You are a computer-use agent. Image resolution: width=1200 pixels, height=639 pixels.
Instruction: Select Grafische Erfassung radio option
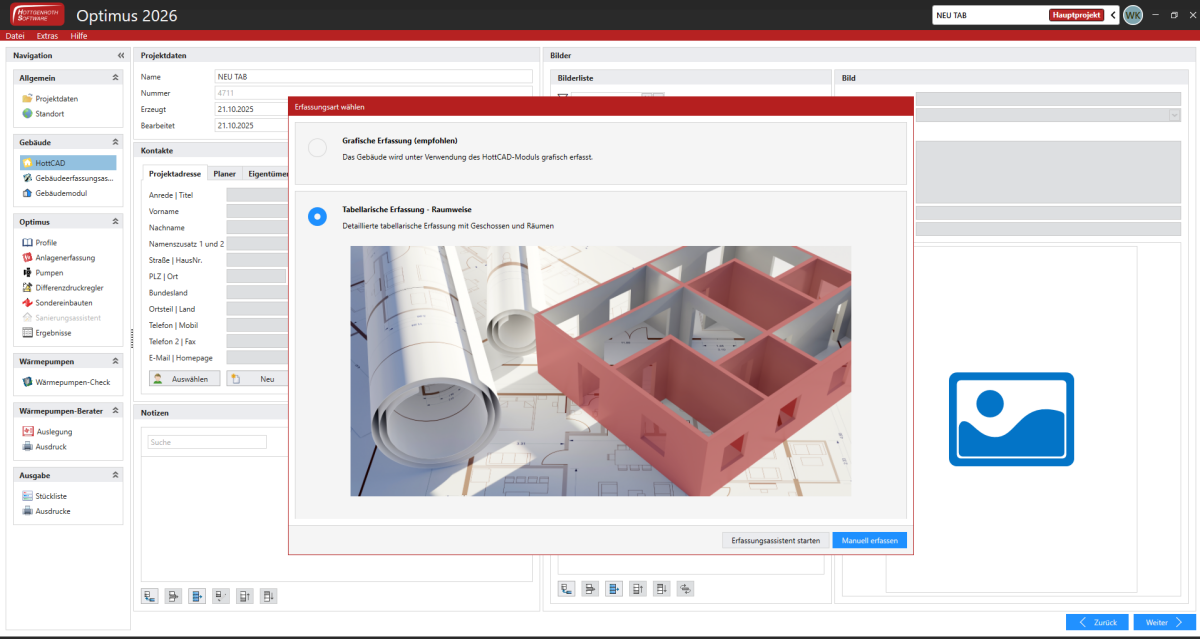click(x=317, y=148)
